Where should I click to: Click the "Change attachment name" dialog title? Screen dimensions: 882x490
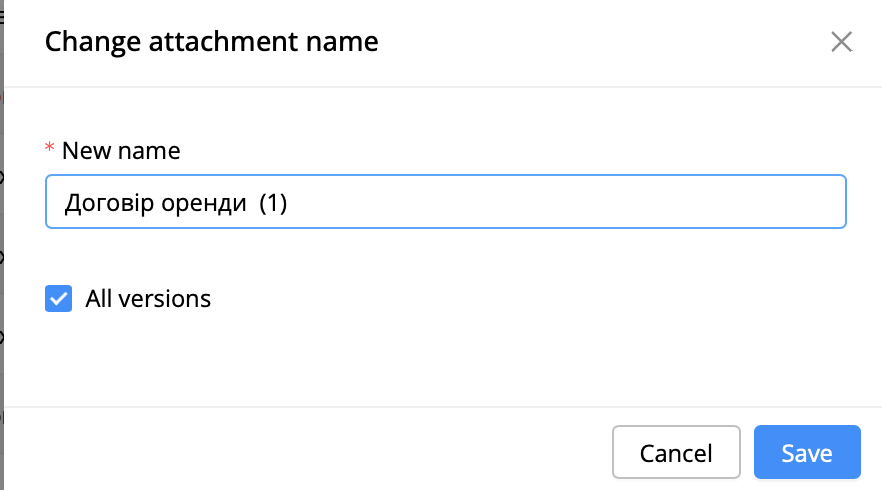click(212, 42)
